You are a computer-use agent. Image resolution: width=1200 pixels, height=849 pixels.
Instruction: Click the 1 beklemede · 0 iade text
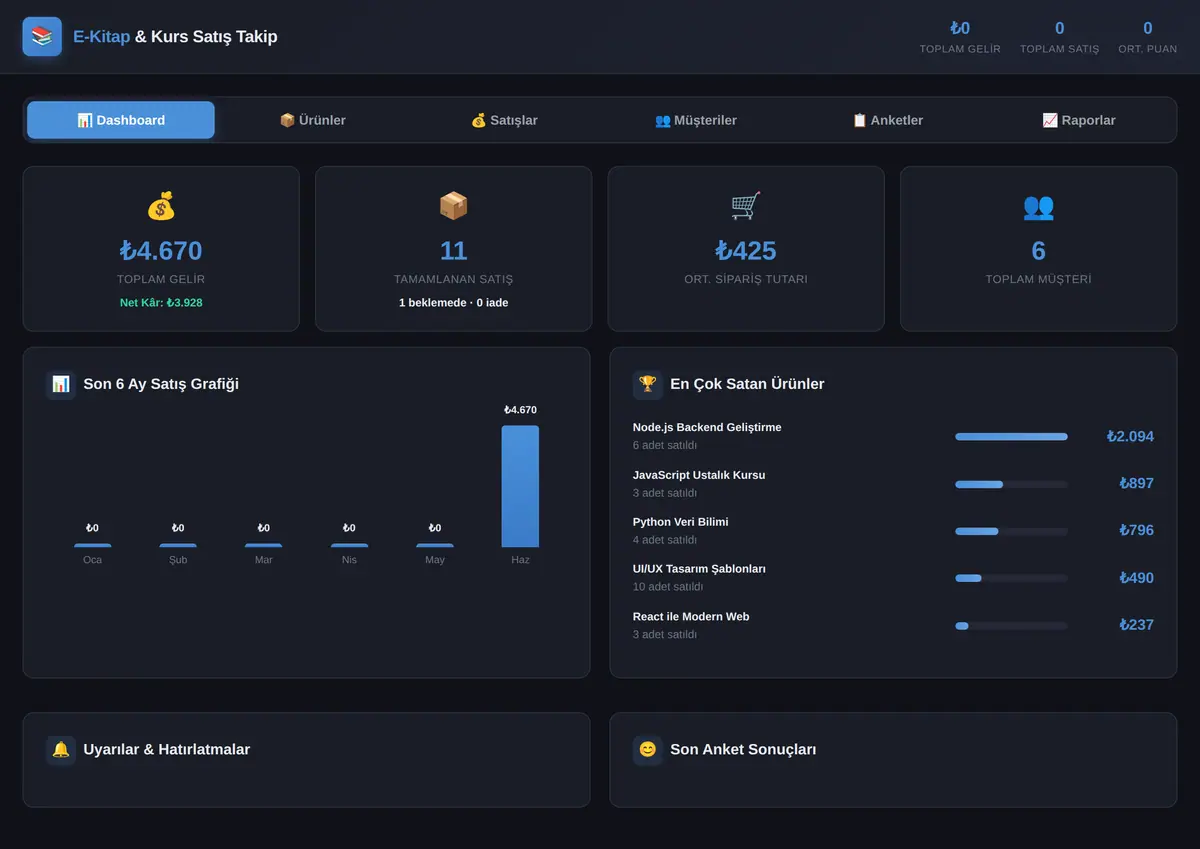pyautogui.click(x=454, y=302)
